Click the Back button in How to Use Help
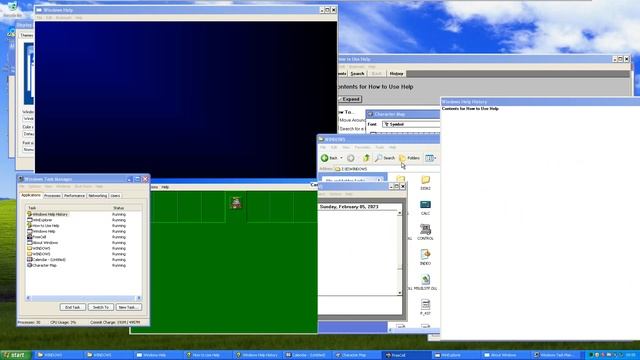This screenshot has height=360, width=640. pos(376,73)
